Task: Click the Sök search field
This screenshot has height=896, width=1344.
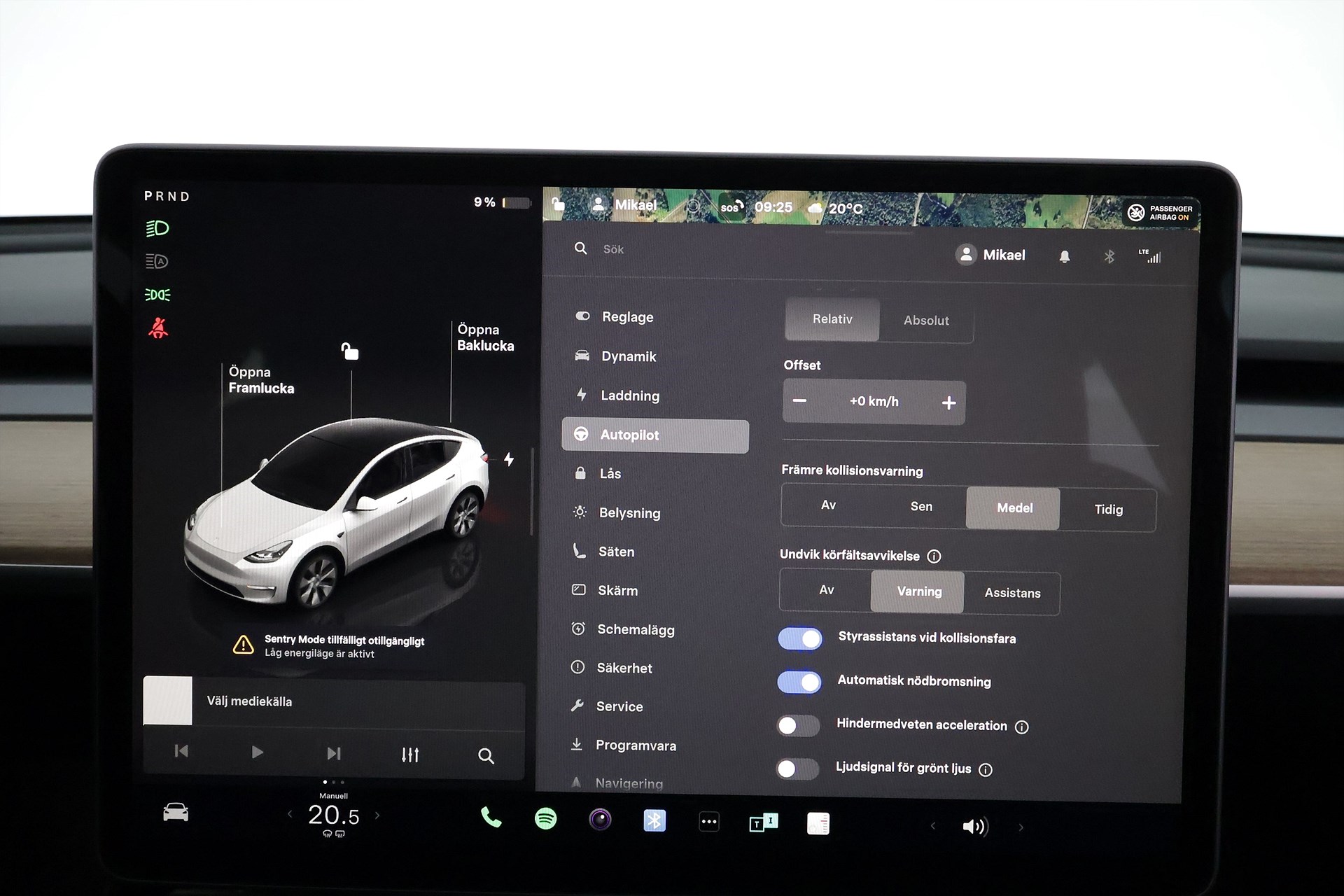Action: point(613,249)
